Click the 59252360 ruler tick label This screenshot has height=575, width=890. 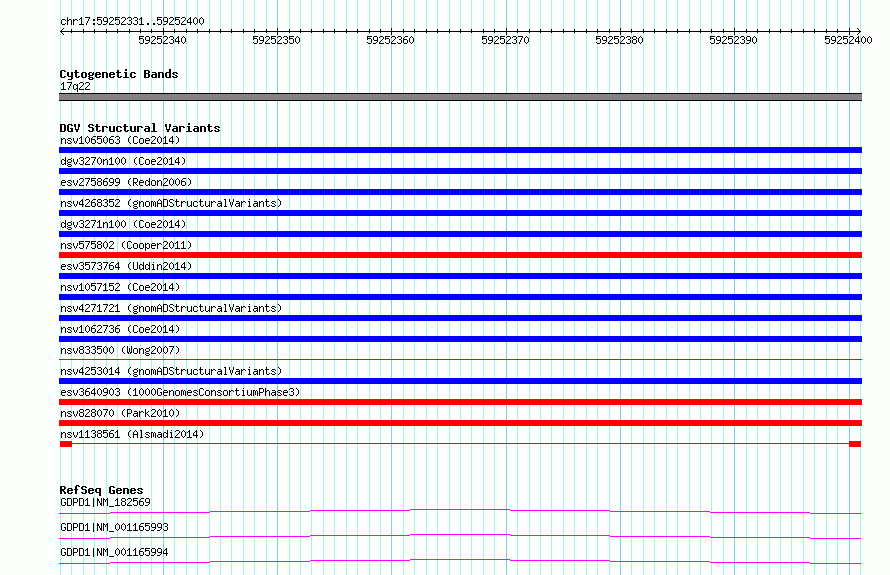coord(391,40)
